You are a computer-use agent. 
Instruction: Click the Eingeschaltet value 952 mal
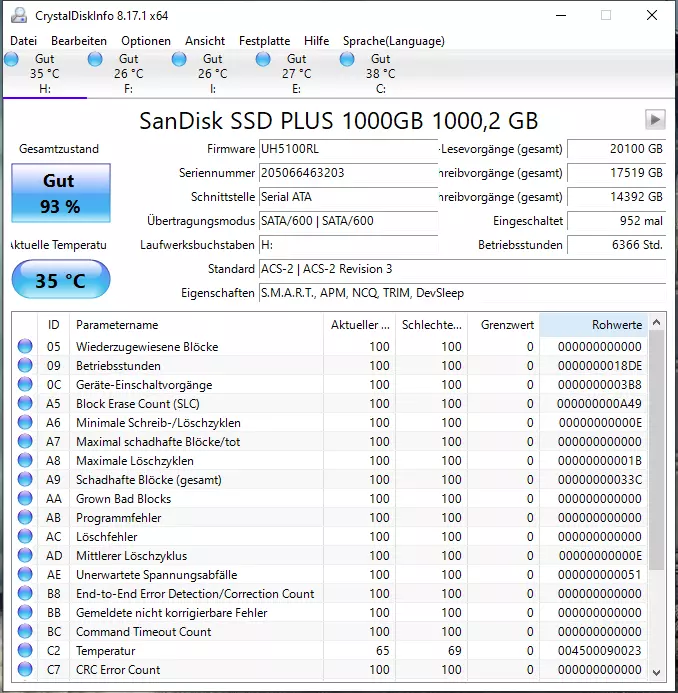pyautogui.click(x=617, y=221)
